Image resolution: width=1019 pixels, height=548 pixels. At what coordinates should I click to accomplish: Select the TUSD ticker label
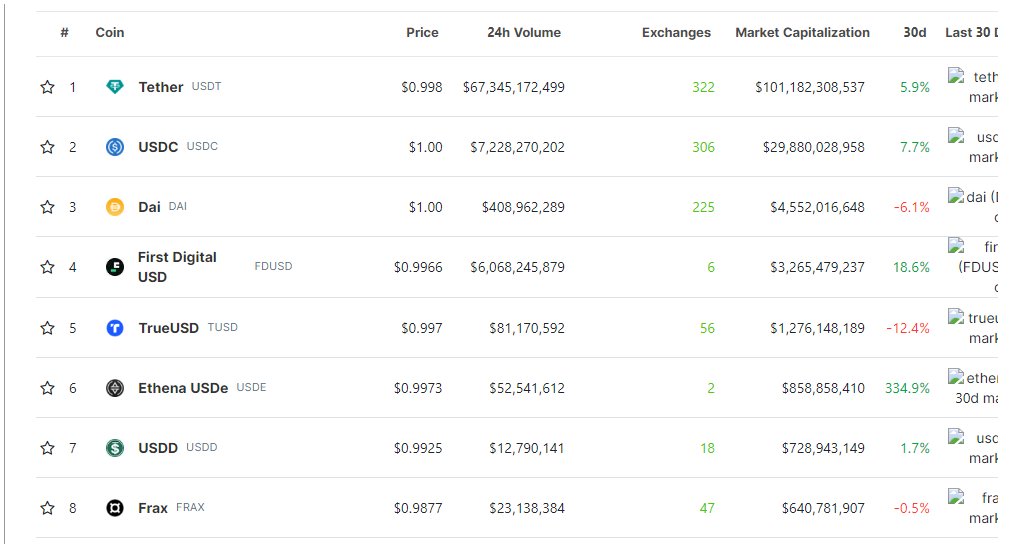[223, 328]
